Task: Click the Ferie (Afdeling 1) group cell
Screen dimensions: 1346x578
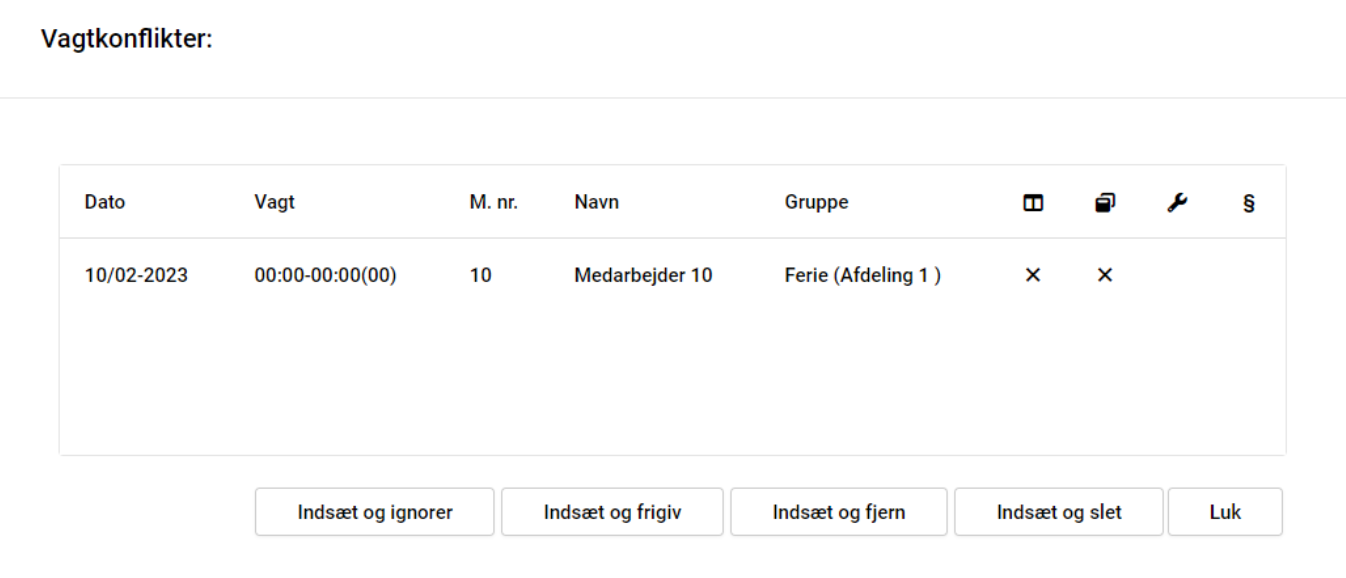Action: coord(862,275)
